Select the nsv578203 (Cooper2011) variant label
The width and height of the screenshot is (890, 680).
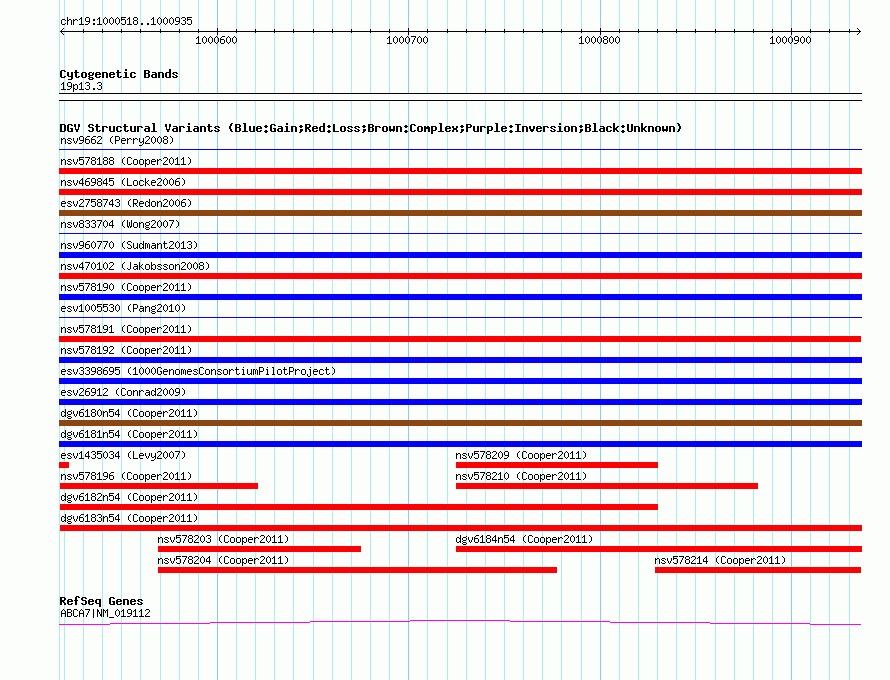(x=223, y=539)
